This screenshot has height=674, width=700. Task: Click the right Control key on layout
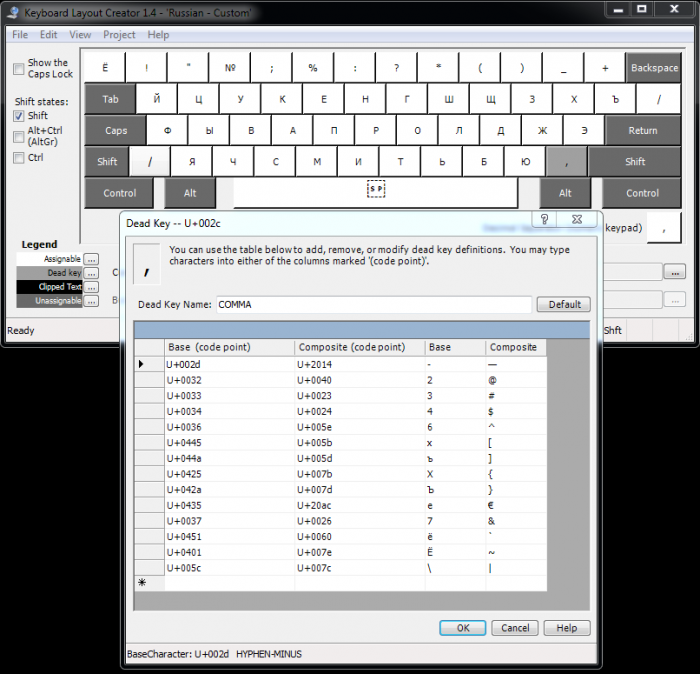click(x=642, y=193)
